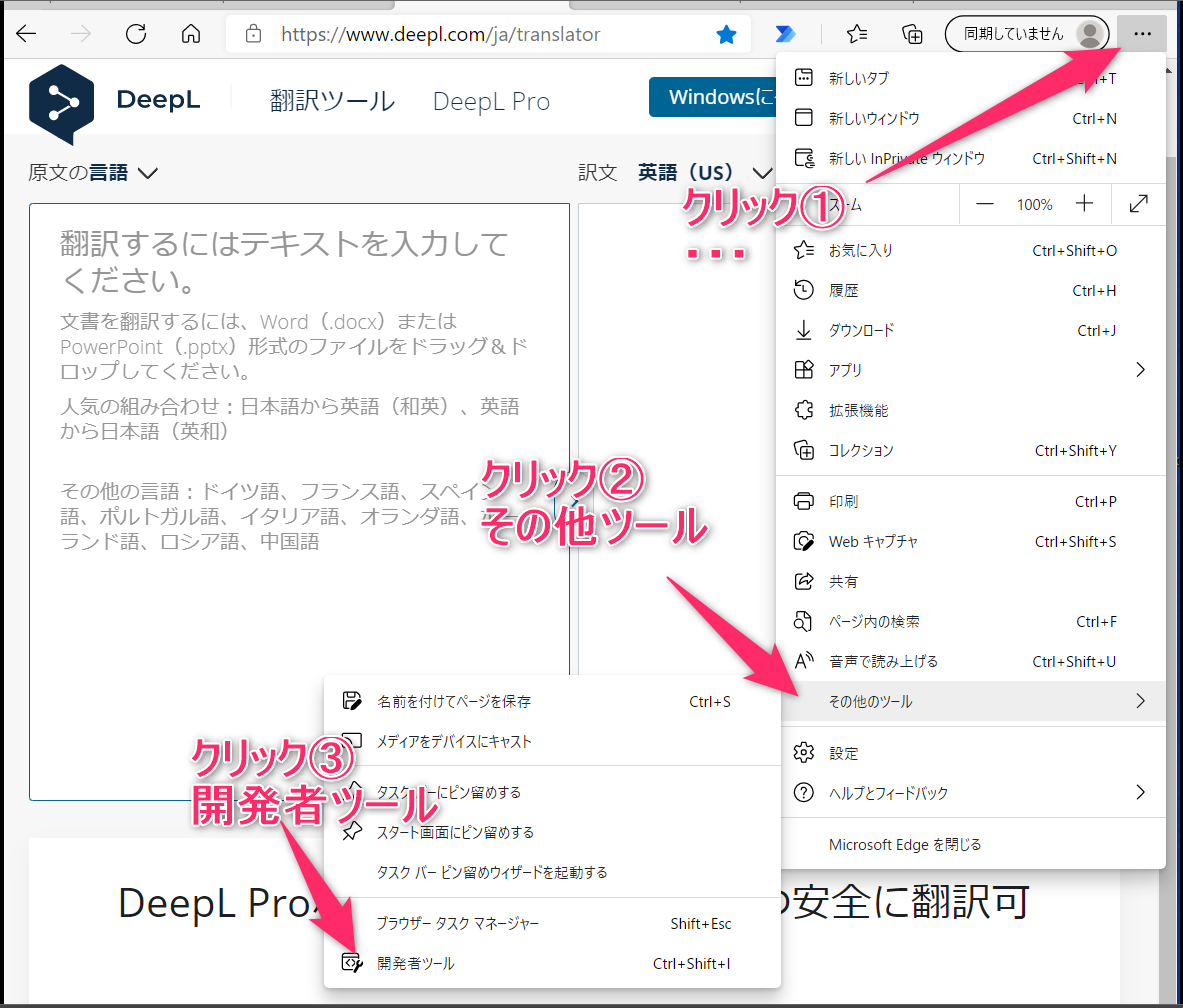Screen dimensions: 1183x1008
Task: Click the home icon in the toolbar
Action: (x=189, y=33)
